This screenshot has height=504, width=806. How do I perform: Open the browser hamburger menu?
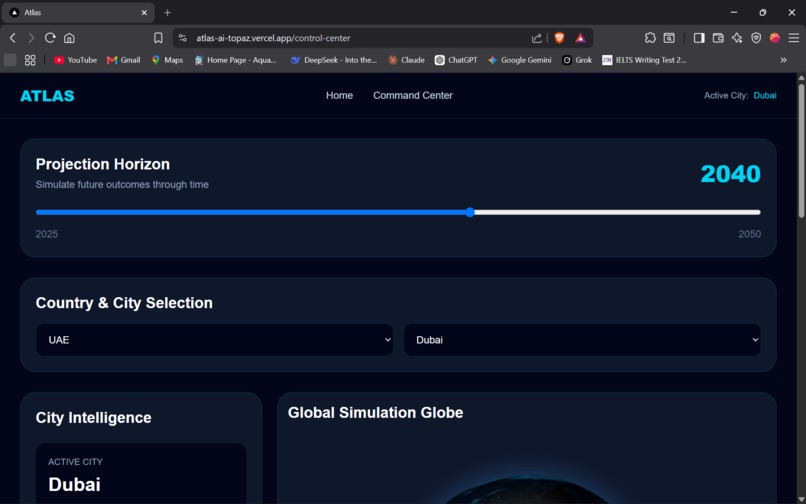(794, 38)
